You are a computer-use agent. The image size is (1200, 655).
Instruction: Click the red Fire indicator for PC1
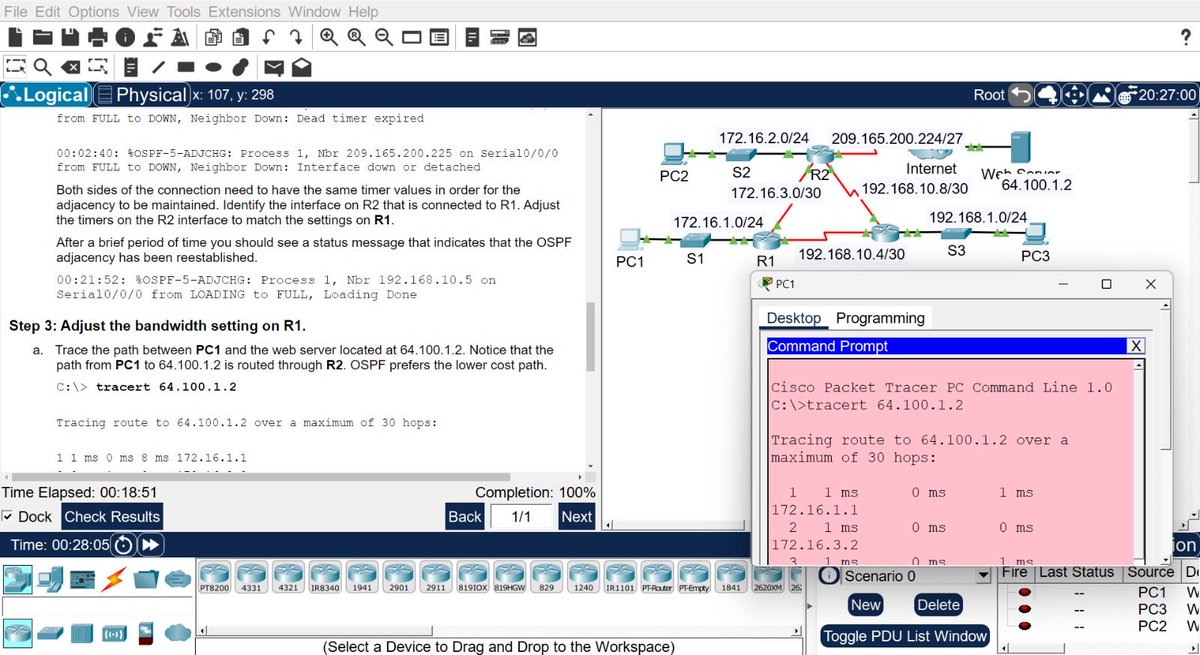click(x=1024, y=592)
